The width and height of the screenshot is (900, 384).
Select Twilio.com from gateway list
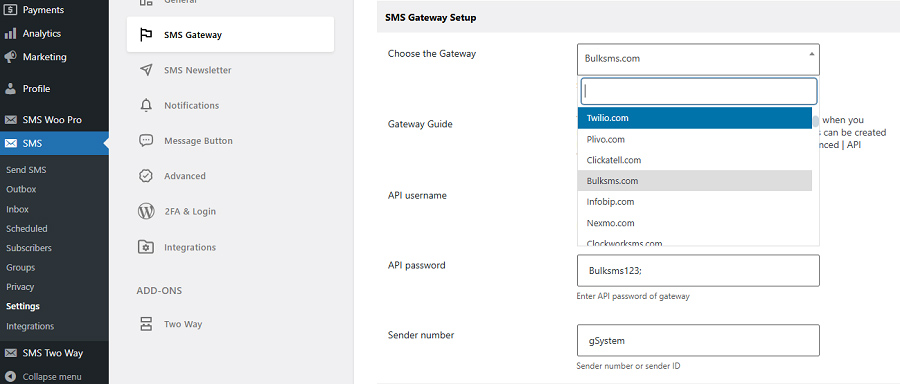tap(695, 118)
